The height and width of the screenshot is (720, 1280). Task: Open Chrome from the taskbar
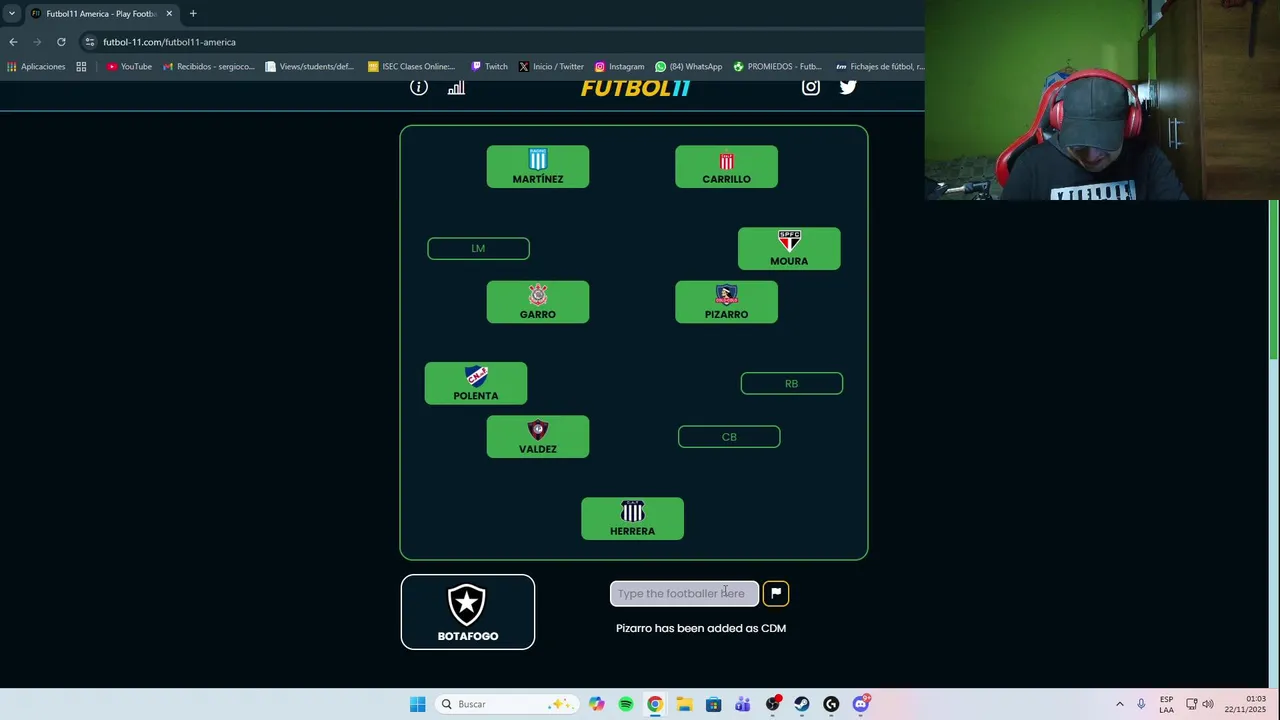[x=655, y=704]
